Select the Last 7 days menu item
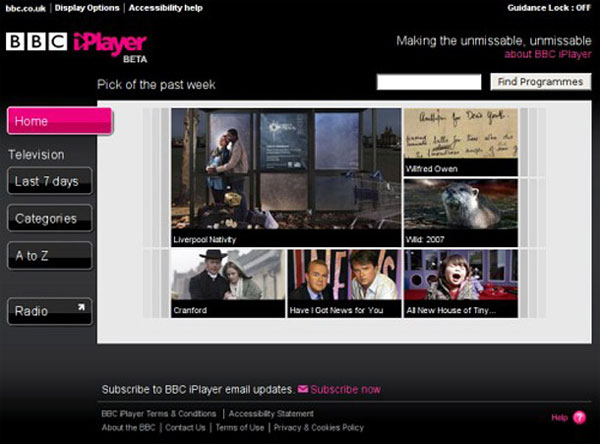Screen dimensions: 600x444 coord(50,182)
